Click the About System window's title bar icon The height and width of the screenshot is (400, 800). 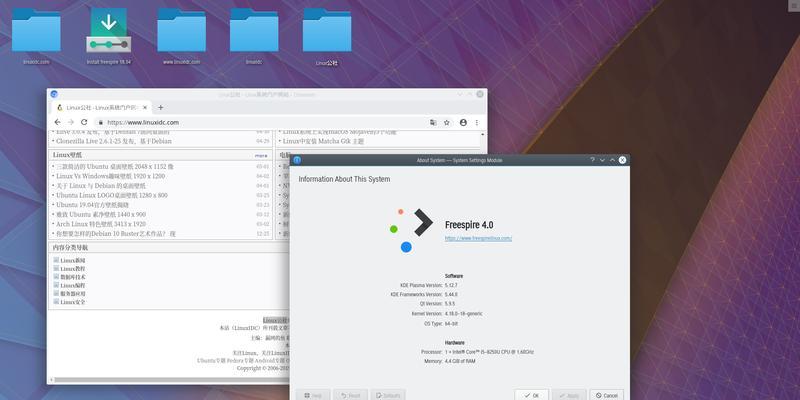click(x=297, y=160)
